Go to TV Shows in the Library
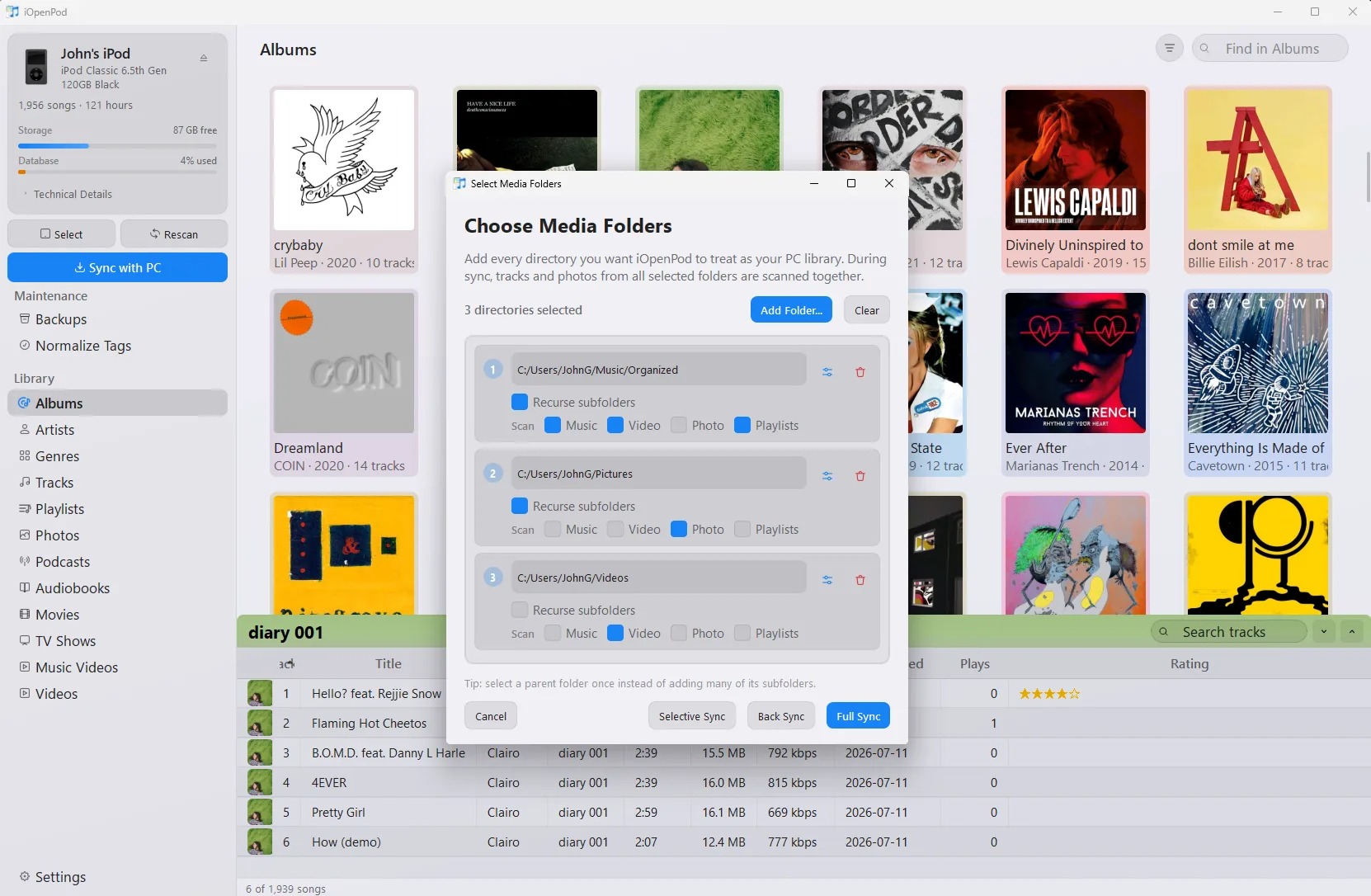Image resolution: width=1371 pixels, height=896 pixels. [x=117, y=641]
